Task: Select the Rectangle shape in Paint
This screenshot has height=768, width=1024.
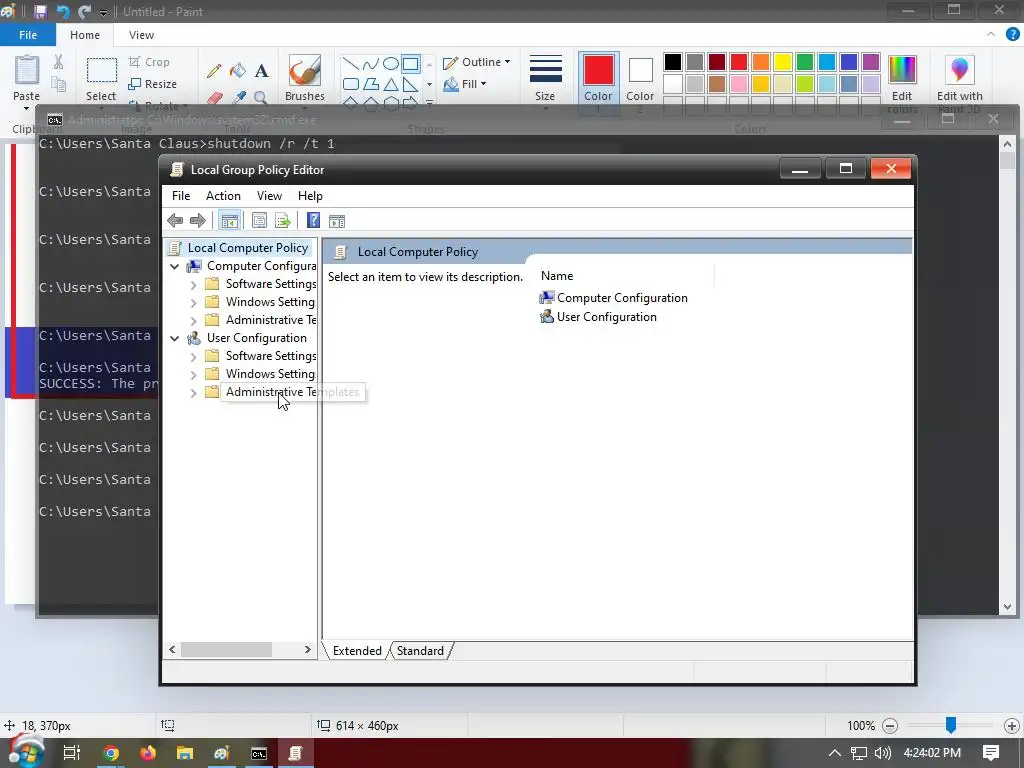Action: click(410, 64)
